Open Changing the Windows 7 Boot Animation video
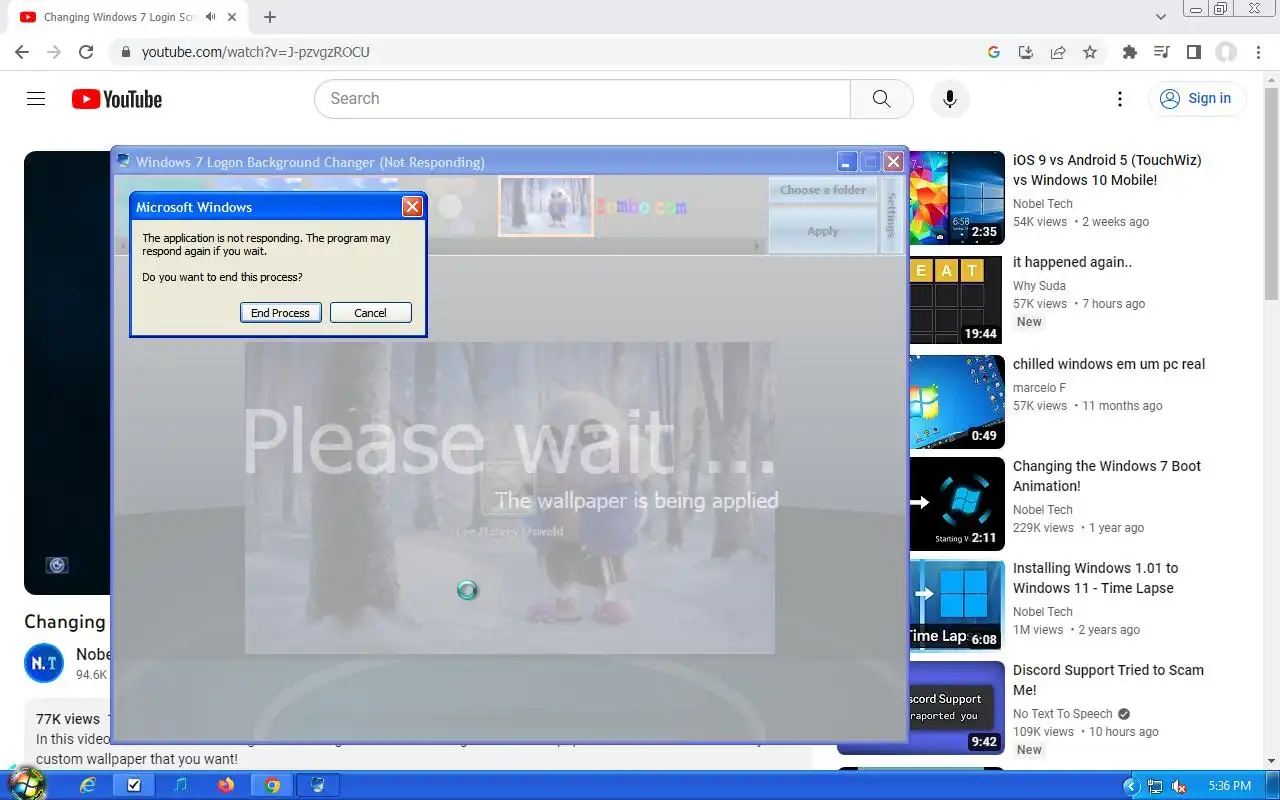The height and width of the screenshot is (800, 1280). coord(1107,476)
